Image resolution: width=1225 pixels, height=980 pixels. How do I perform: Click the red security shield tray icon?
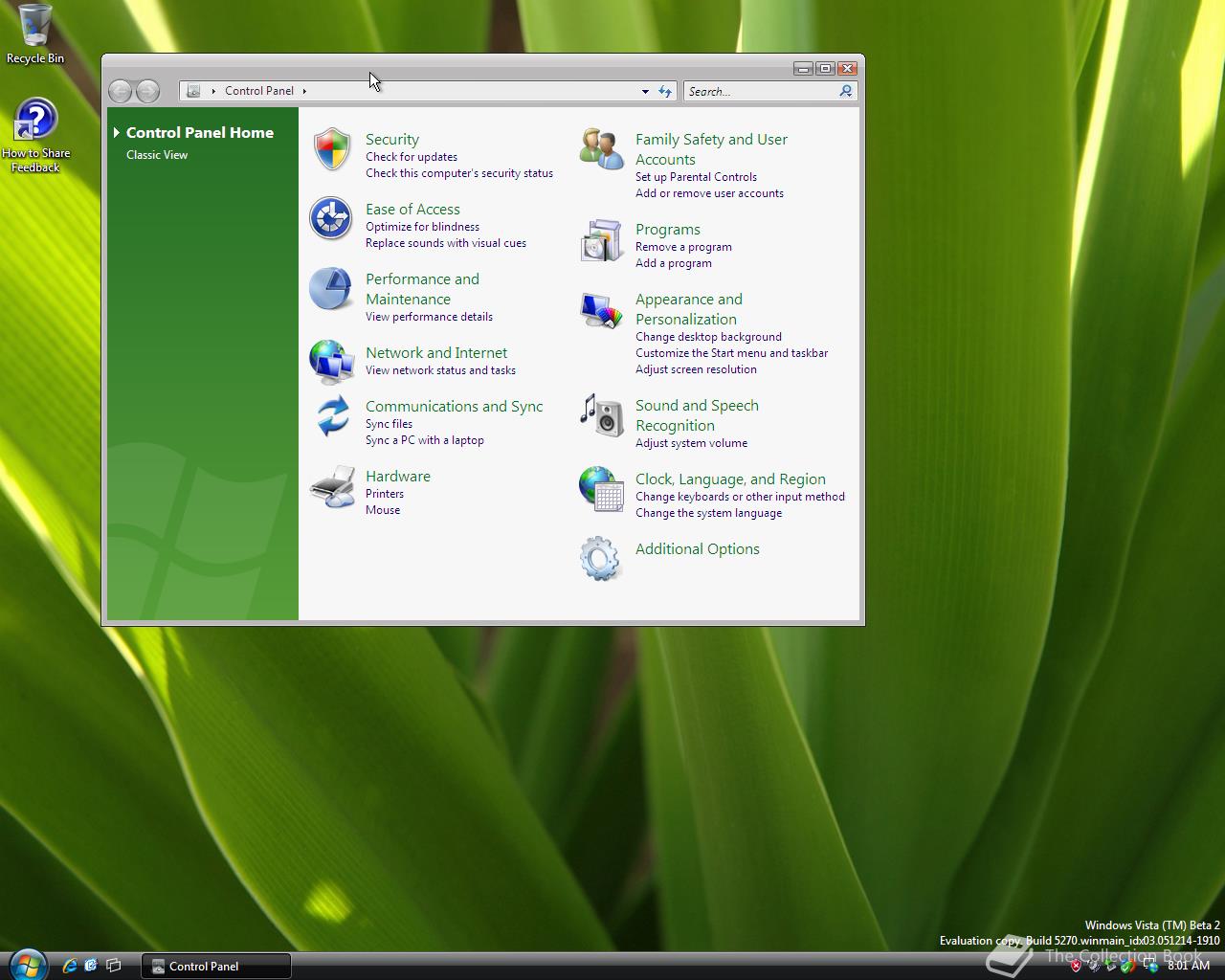pos(1076,967)
